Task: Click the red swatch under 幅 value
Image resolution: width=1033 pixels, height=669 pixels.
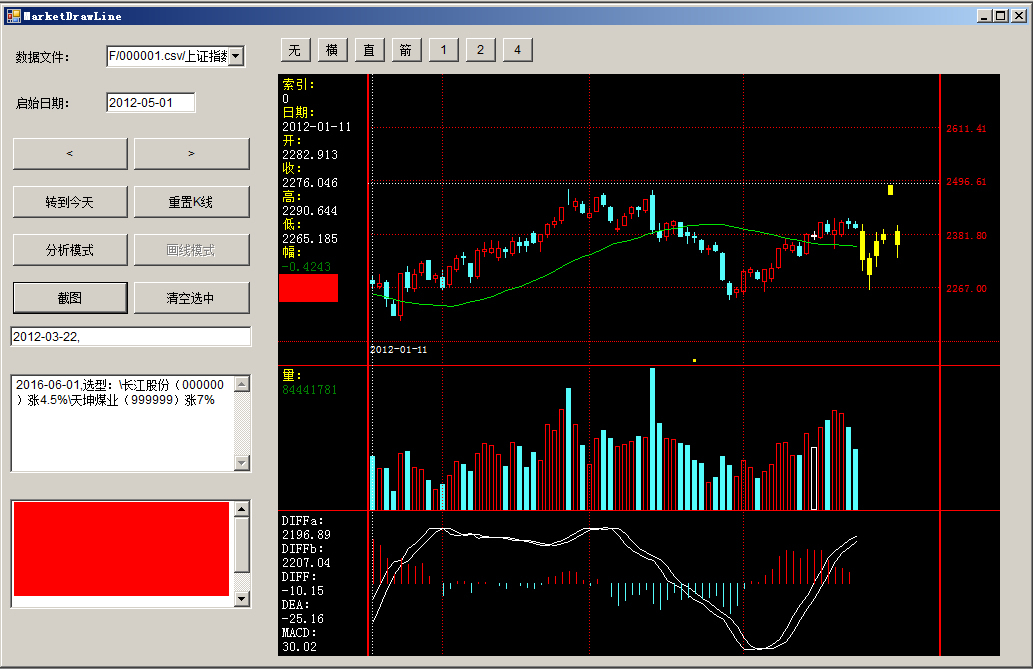Action: pos(310,288)
